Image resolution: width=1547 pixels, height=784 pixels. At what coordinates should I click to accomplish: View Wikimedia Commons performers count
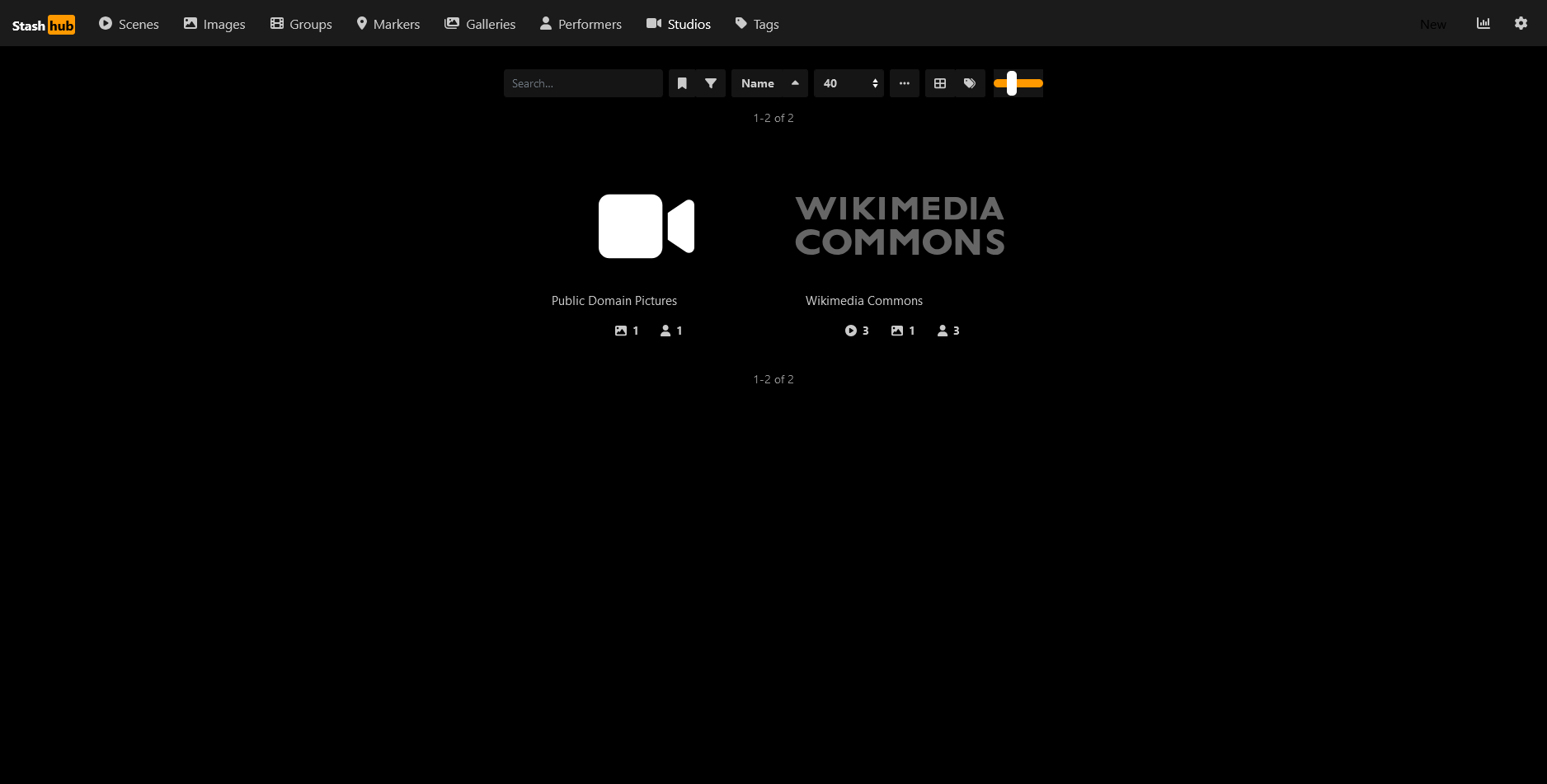click(x=948, y=331)
